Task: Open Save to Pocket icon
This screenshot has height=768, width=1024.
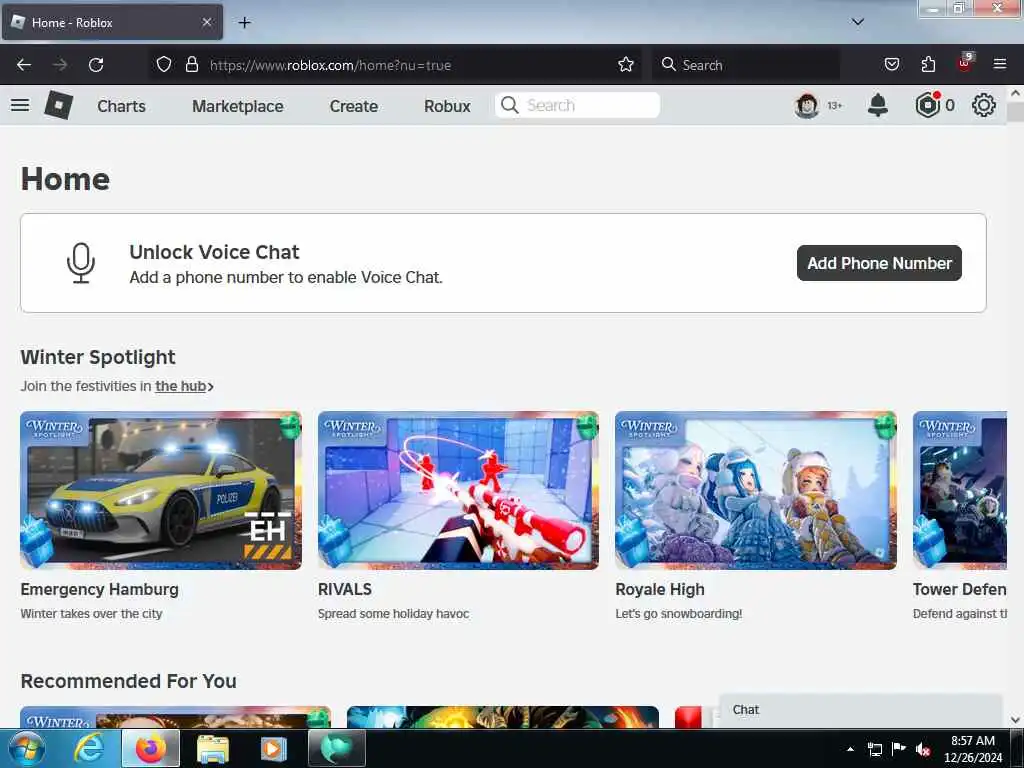Action: point(891,65)
